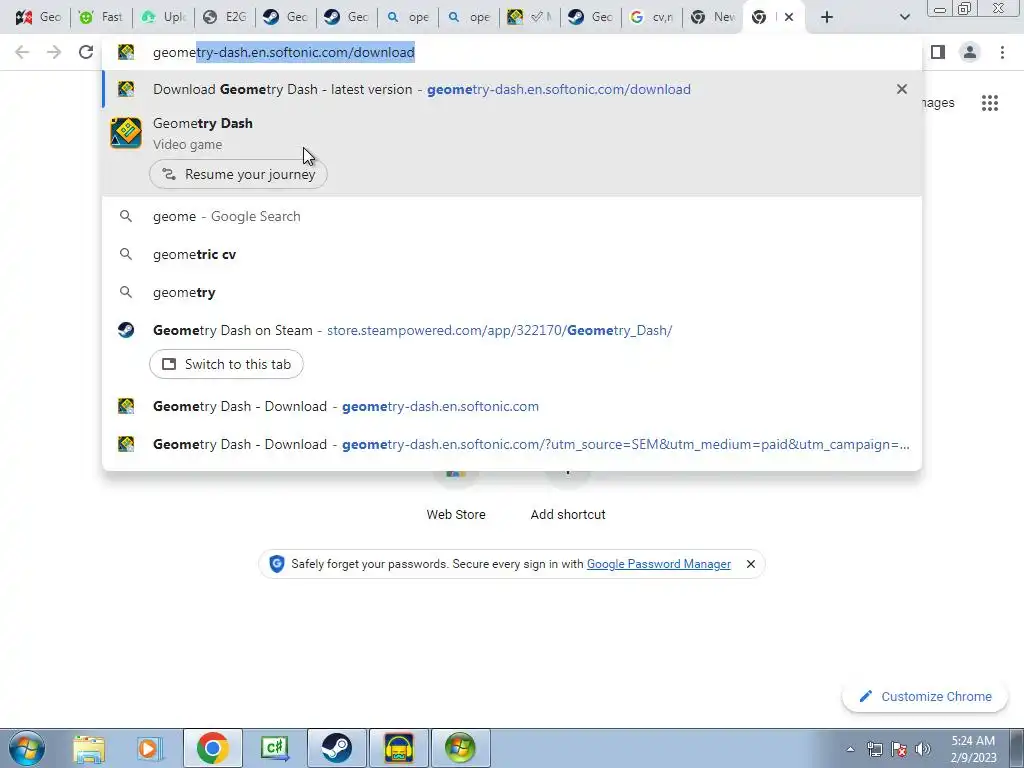Click Switch to this tab button

[x=226, y=364]
